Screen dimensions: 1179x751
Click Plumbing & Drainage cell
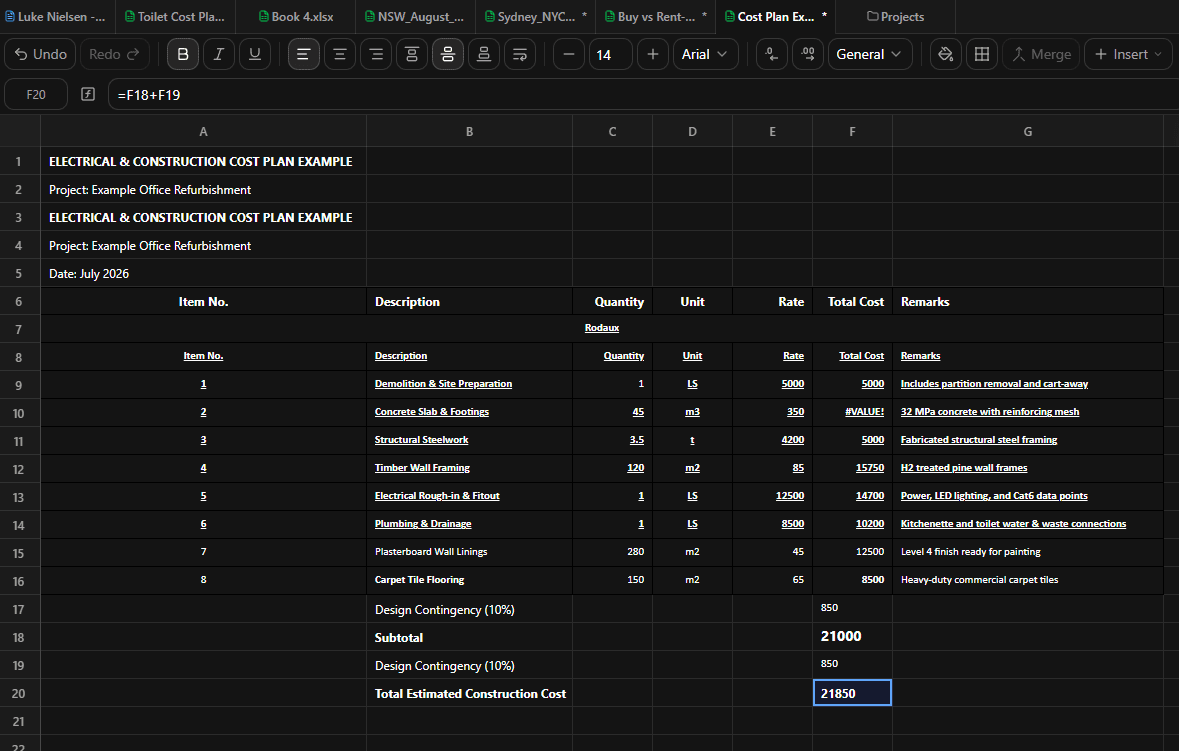[x=469, y=524]
